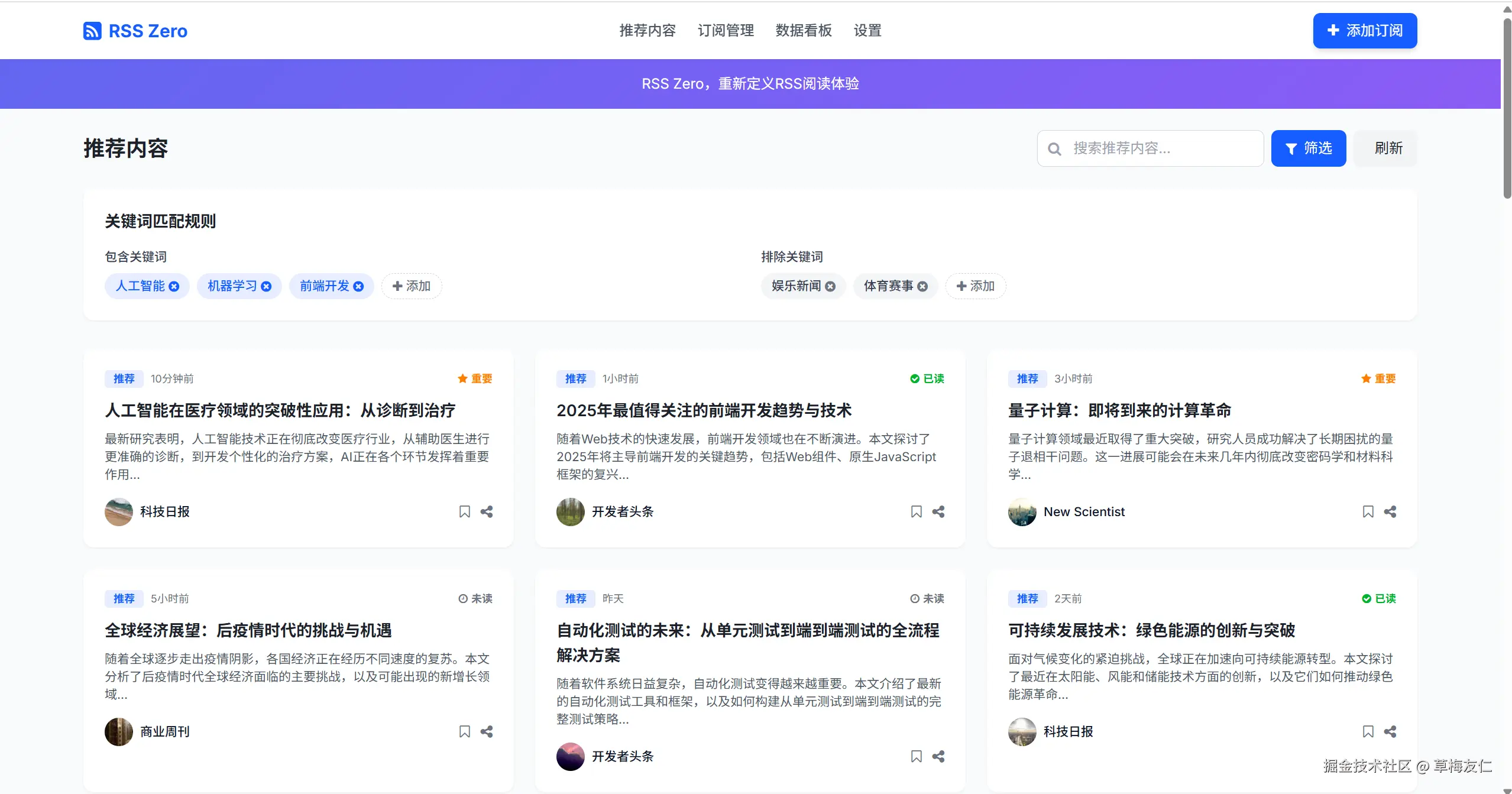Remove the 体育赛事 exclude keyword

coord(922,286)
